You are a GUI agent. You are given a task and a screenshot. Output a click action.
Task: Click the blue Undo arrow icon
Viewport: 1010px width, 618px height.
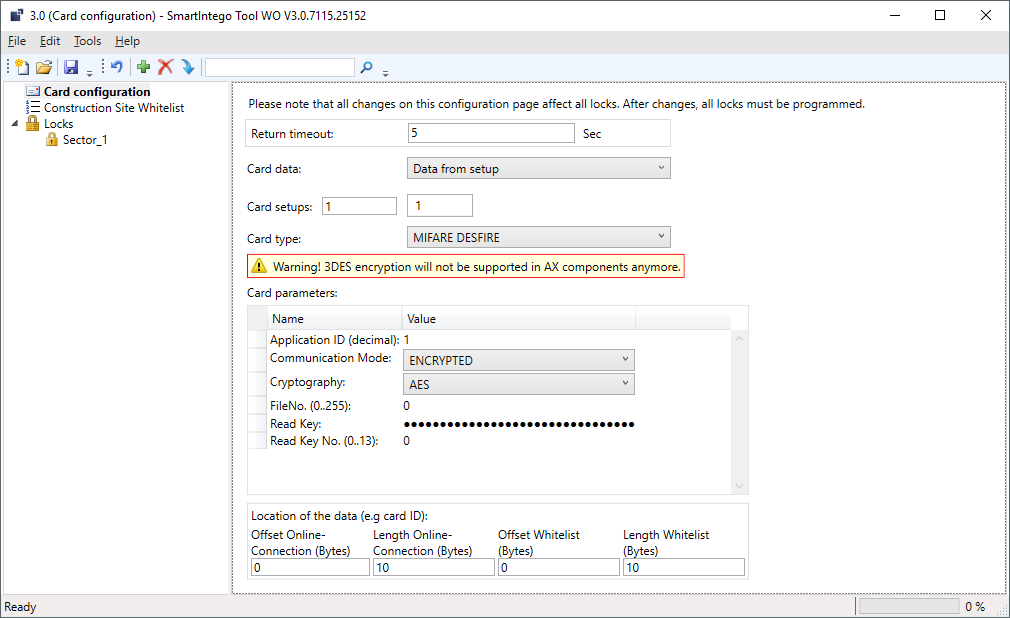click(117, 67)
